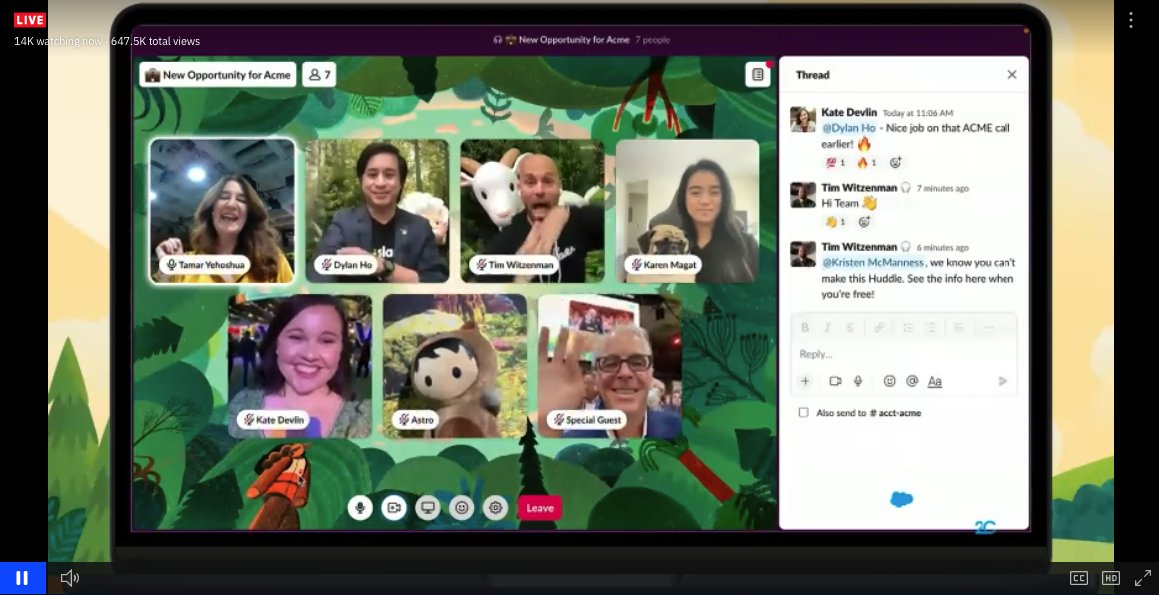Open the @Dylan Ho mention
The image size is (1159, 595).
[x=849, y=128]
